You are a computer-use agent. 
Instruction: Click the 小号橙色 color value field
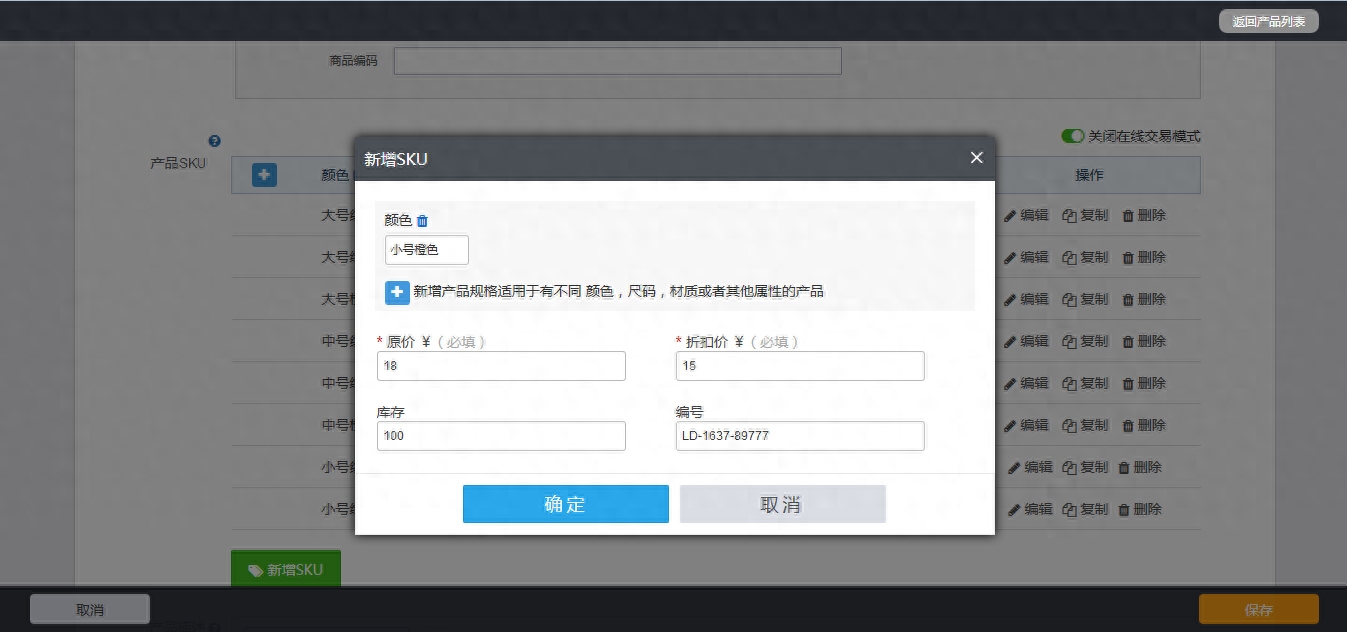pyautogui.click(x=427, y=250)
